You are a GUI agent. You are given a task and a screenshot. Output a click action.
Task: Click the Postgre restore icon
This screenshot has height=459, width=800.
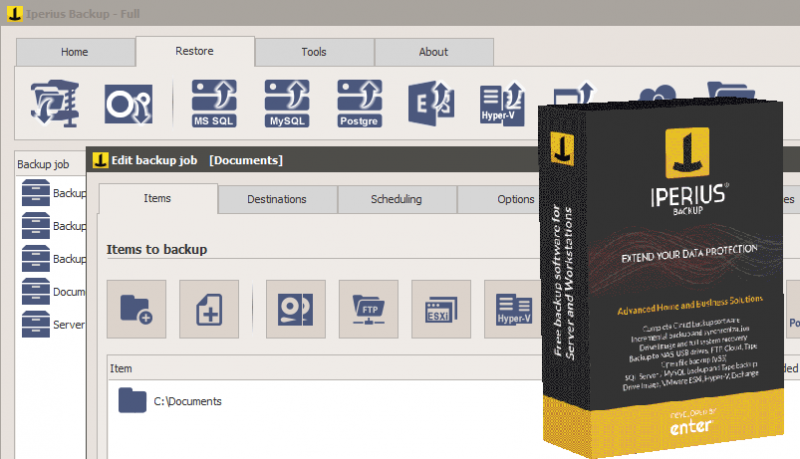359,103
